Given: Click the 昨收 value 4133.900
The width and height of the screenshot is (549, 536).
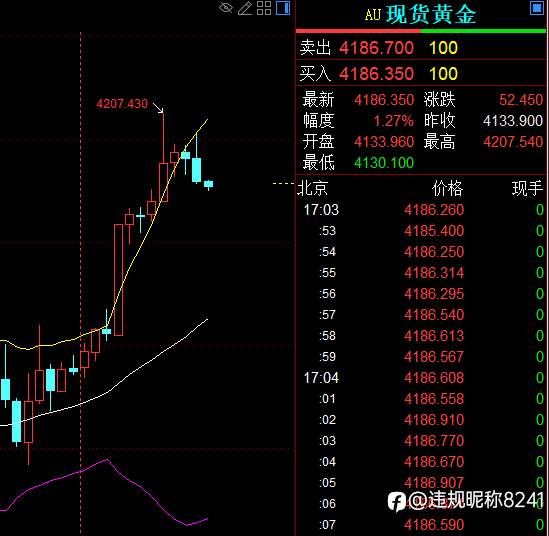Looking at the screenshot, I should [x=513, y=121].
